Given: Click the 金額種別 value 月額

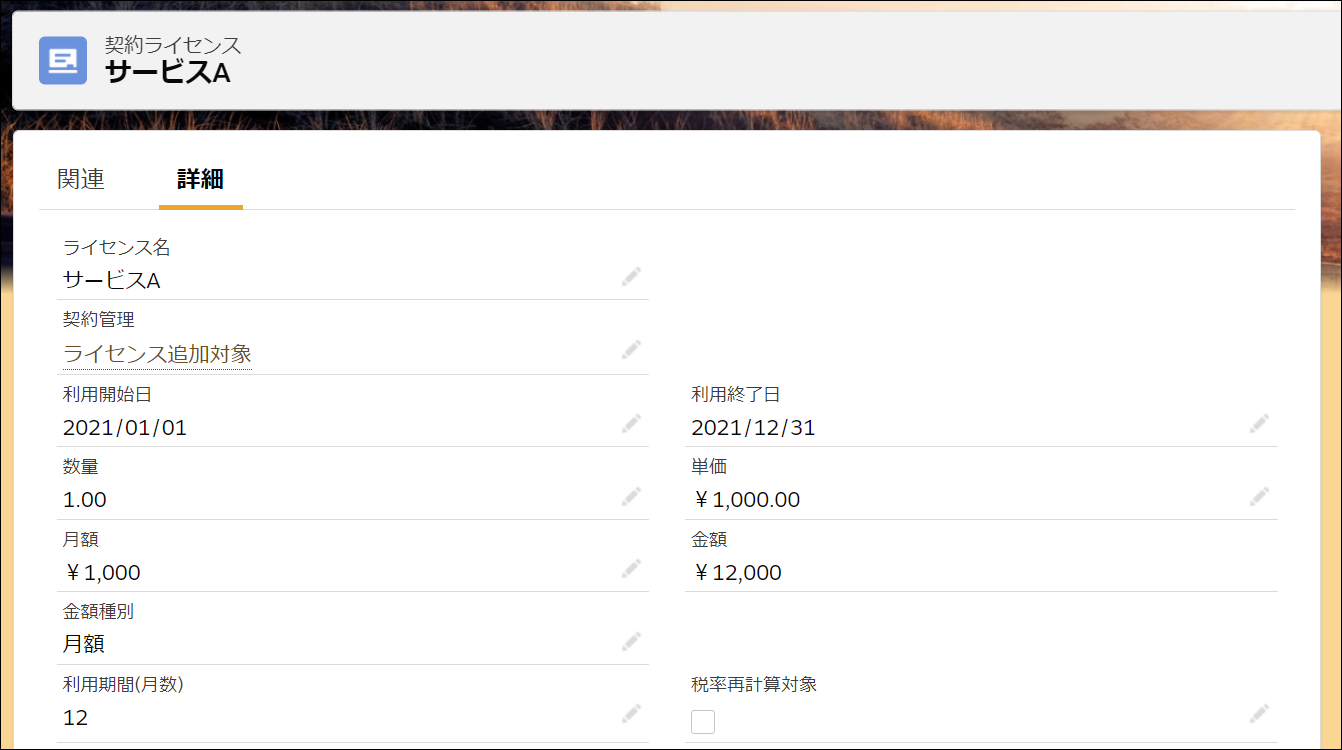Looking at the screenshot, I should pos(84,644).
